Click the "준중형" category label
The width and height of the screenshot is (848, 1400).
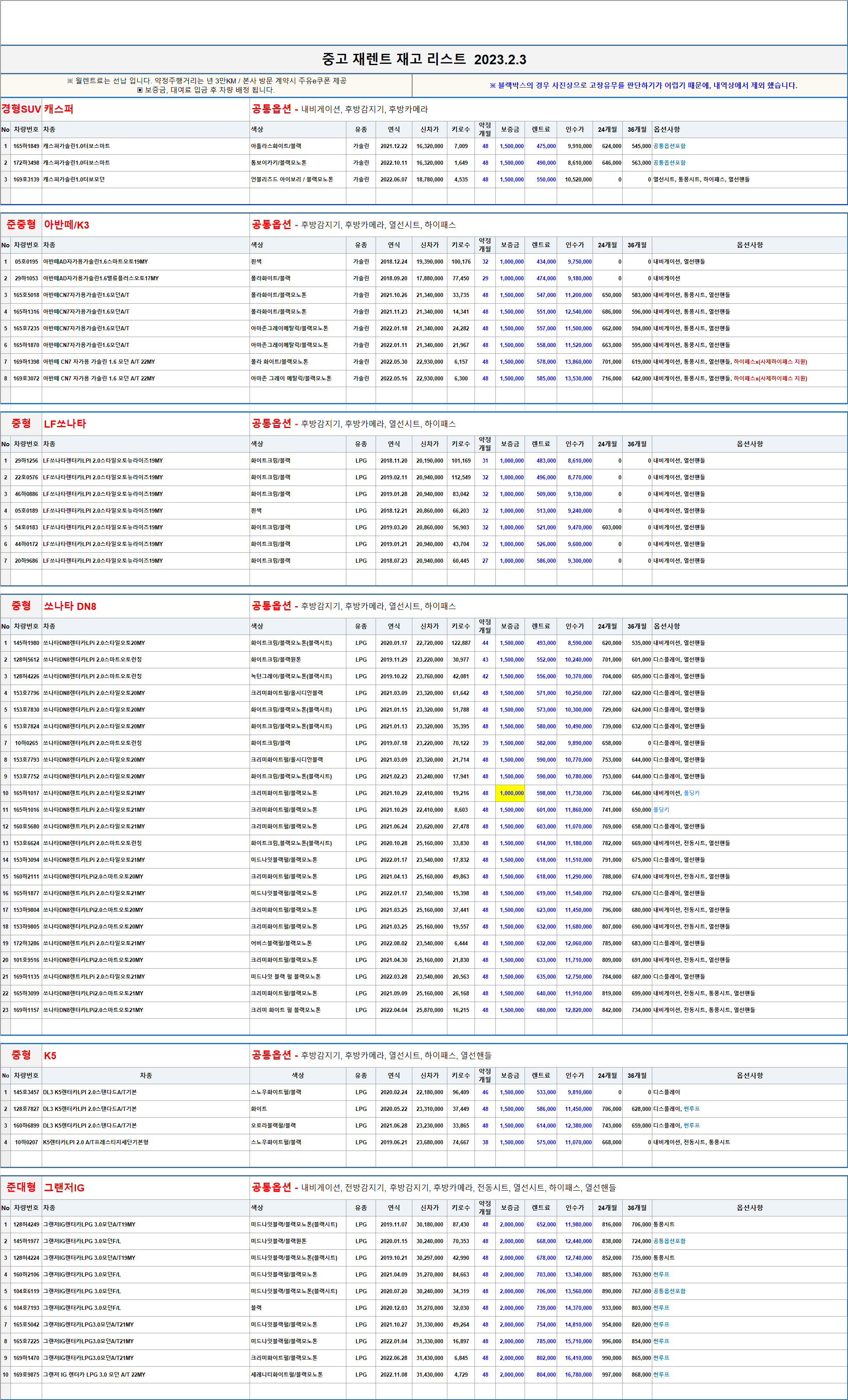click(21, 224)
